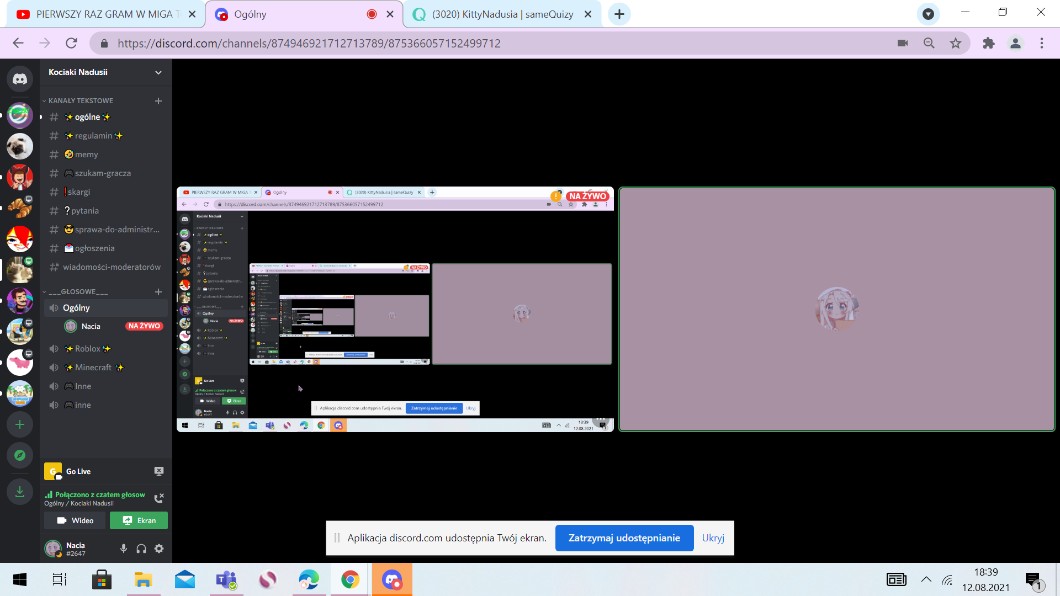The image size is (1060, 596).
Task: Switch to the PIERWSZY RAZ GRAM YouTube tab
Action: (106, 14)
